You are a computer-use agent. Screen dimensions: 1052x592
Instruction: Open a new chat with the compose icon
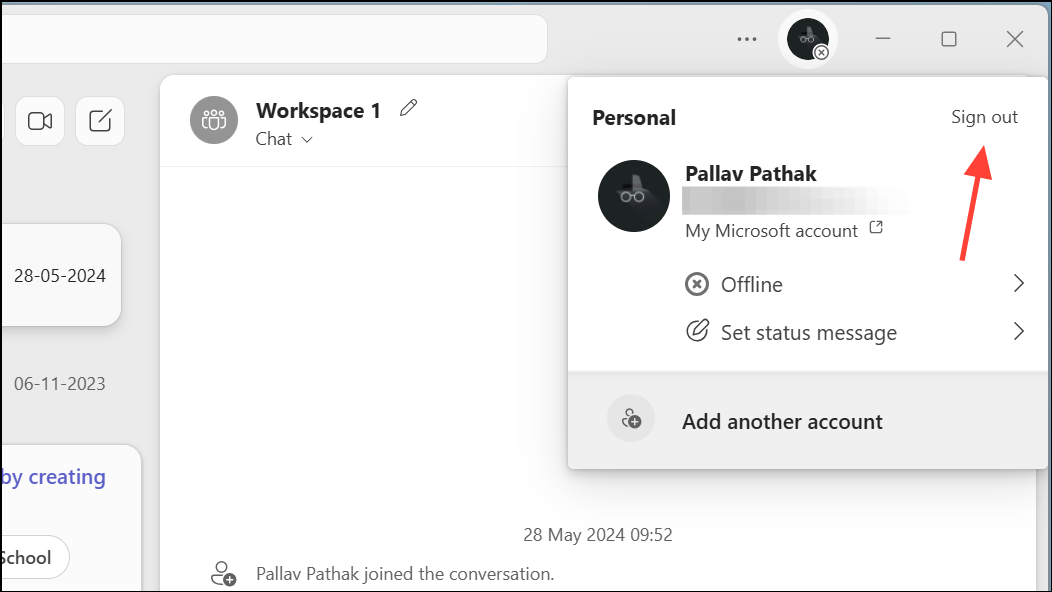[x=100, y=120]
